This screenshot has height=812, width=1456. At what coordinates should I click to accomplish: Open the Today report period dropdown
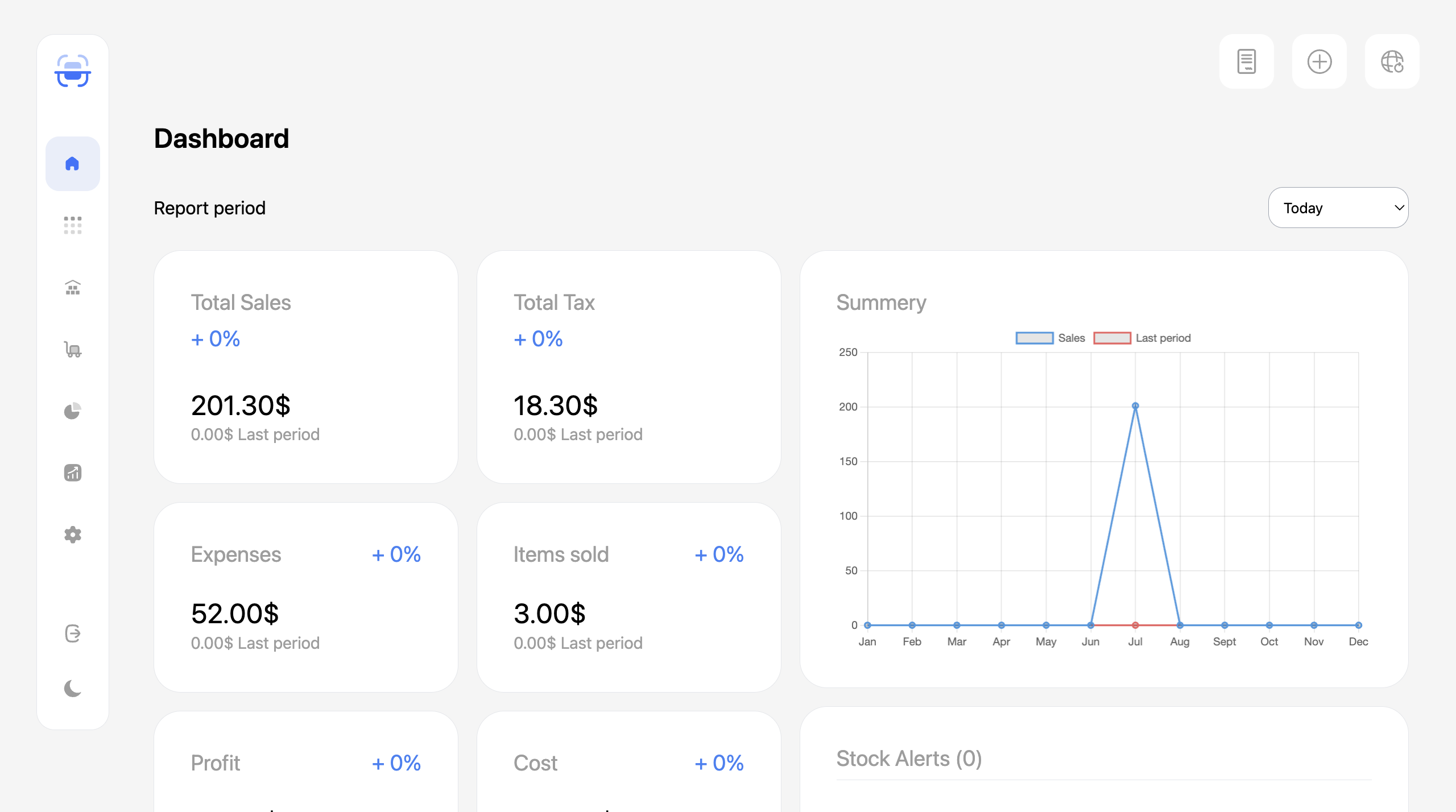click(1338, 208)
